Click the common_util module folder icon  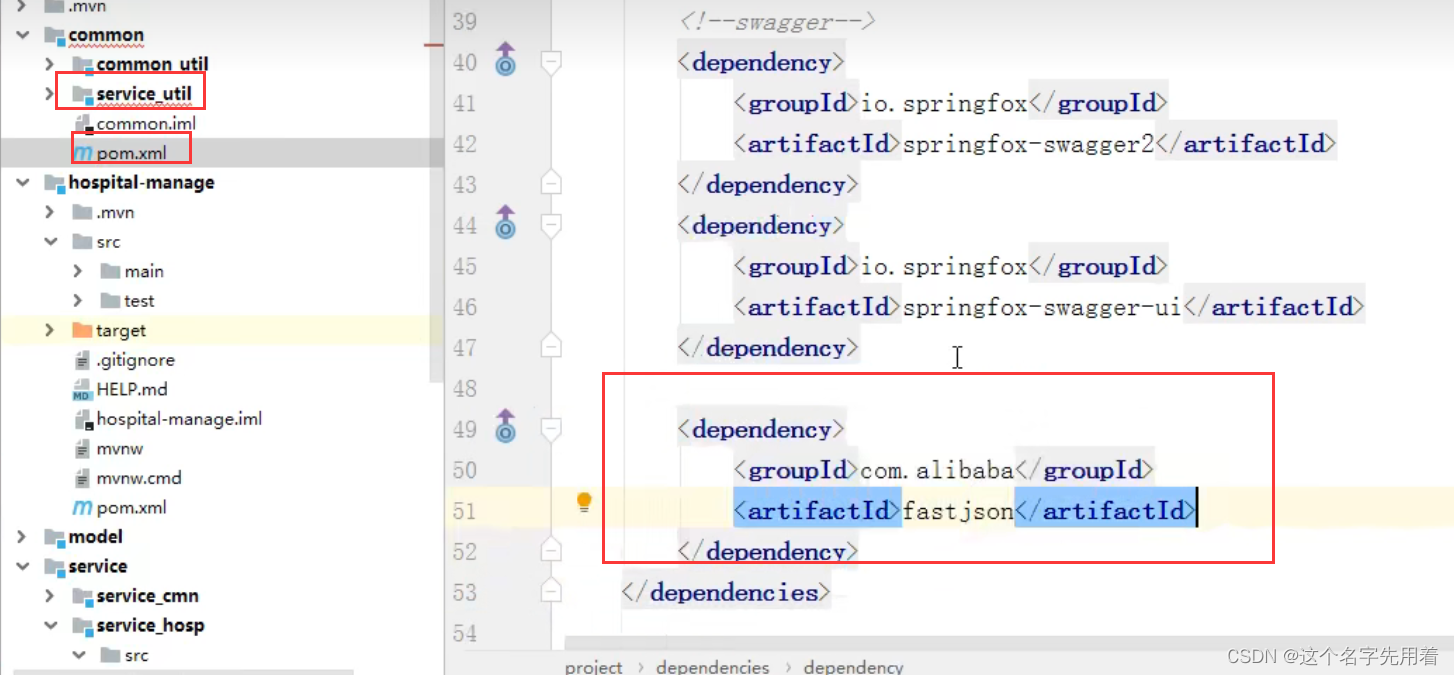[x=83, y=65]
